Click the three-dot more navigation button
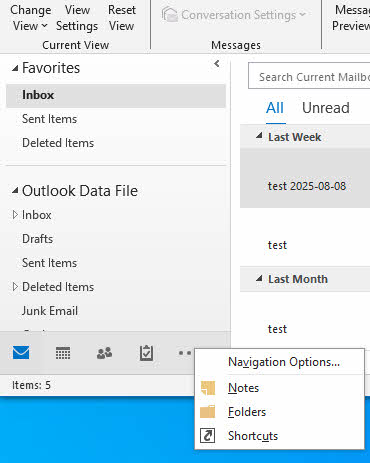Screen dimensions: 370x463 (x=185, y=353)
